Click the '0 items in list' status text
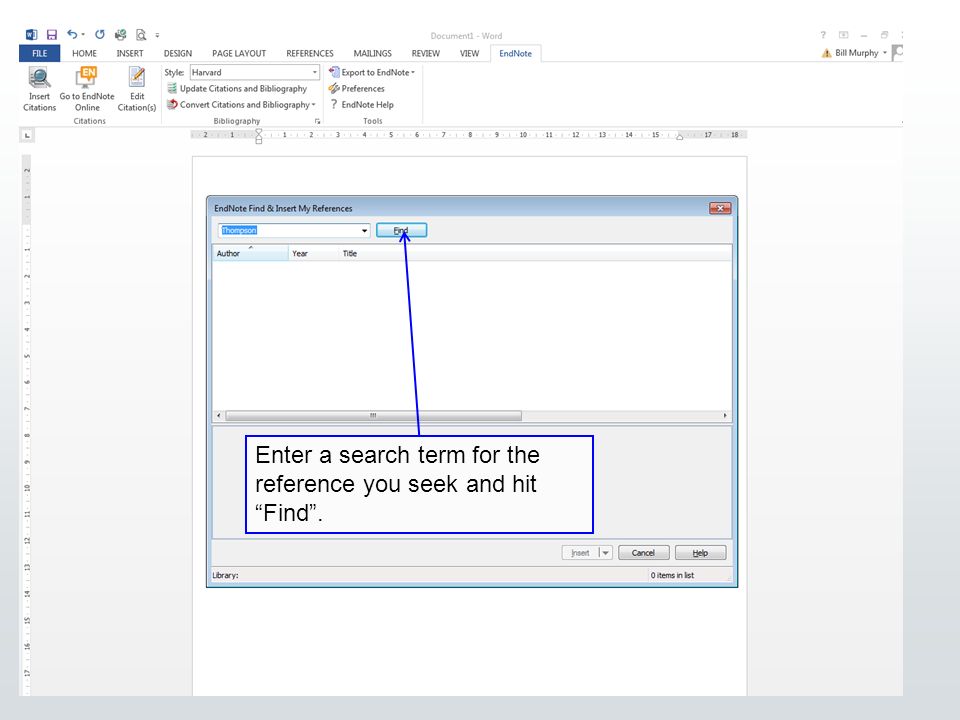The height and width of the screenshot is (720, 960). (672, 576)
